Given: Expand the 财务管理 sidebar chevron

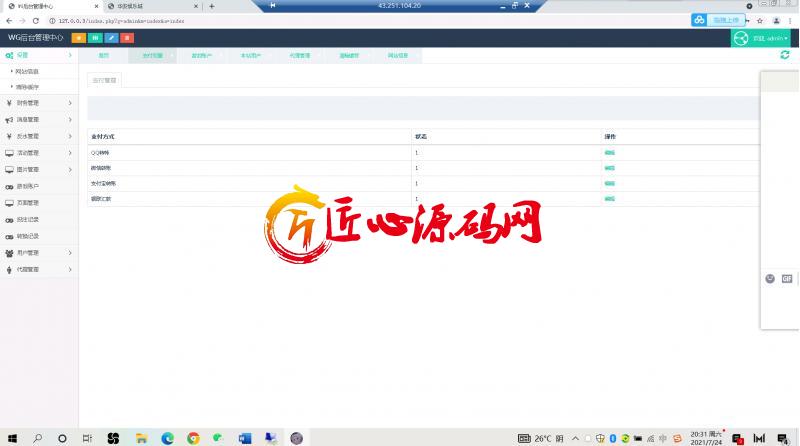Looking at the screenshot, I should (x=70, y=103).
